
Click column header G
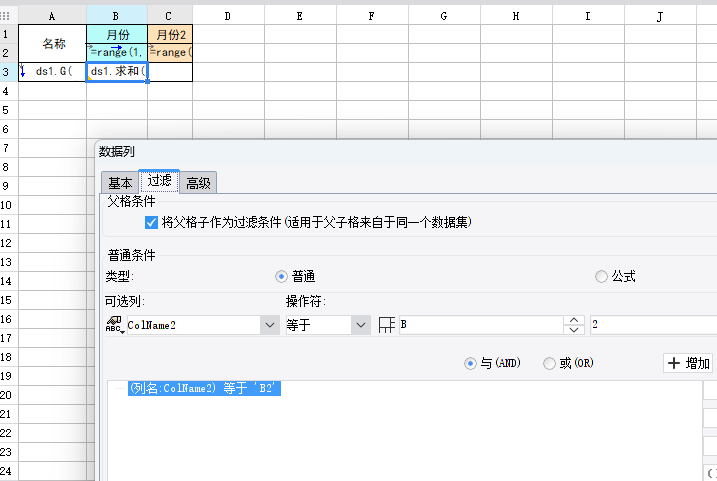click(x=444, y=16)
